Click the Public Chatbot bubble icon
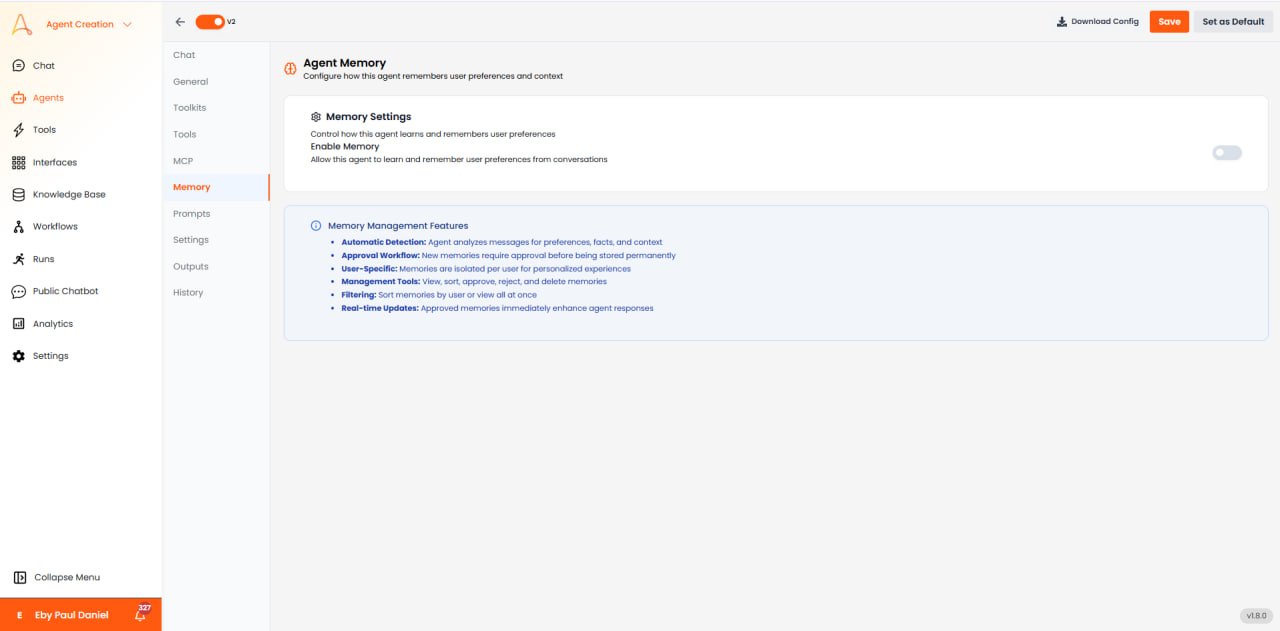Viewport: 1280px width, 631px height. click(18, 291)
